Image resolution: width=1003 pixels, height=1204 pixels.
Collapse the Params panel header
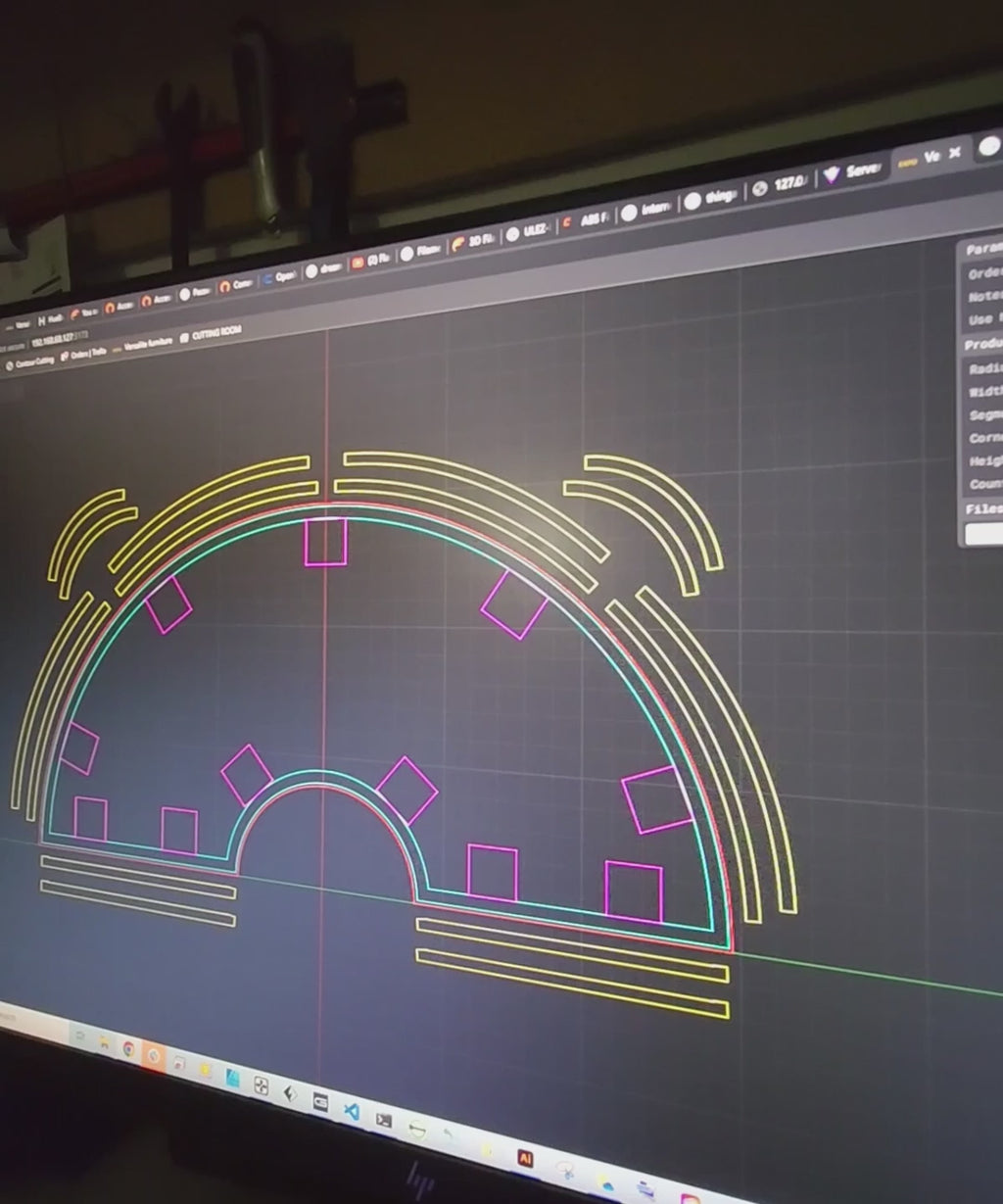[x=982, y=249]
